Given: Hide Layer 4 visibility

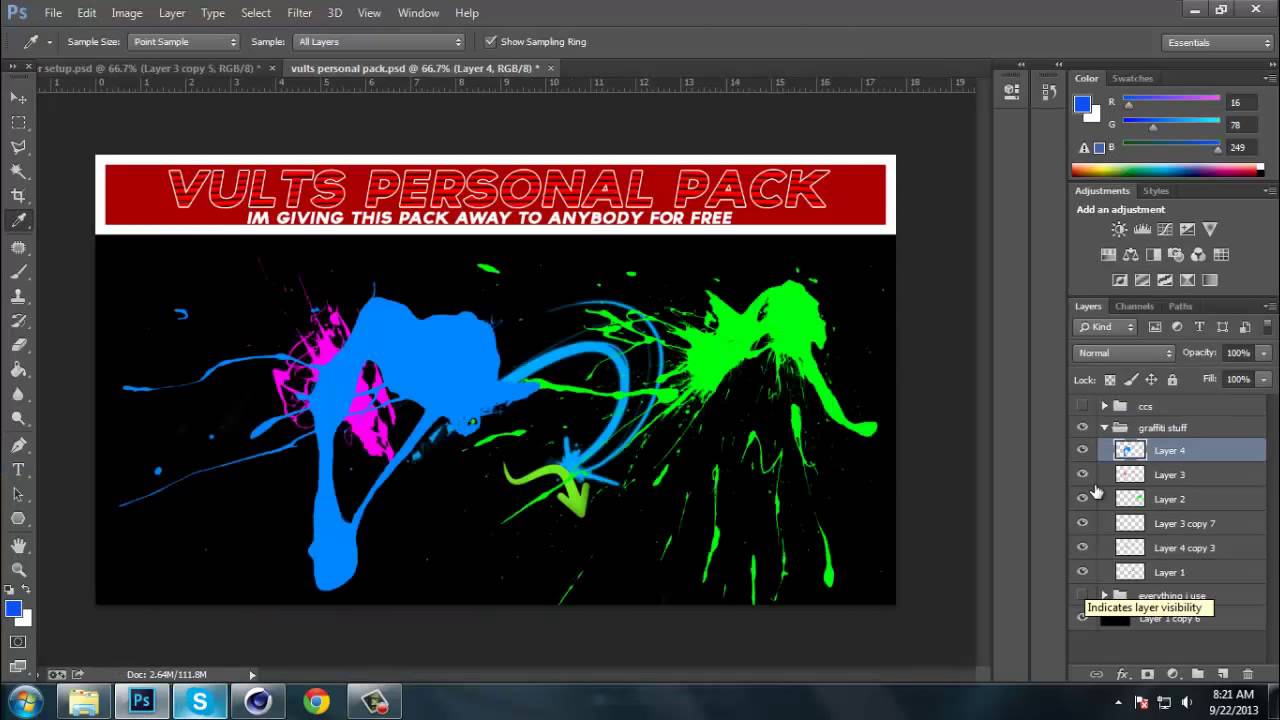Looking at the screenshot, I should click(1082, 450).
